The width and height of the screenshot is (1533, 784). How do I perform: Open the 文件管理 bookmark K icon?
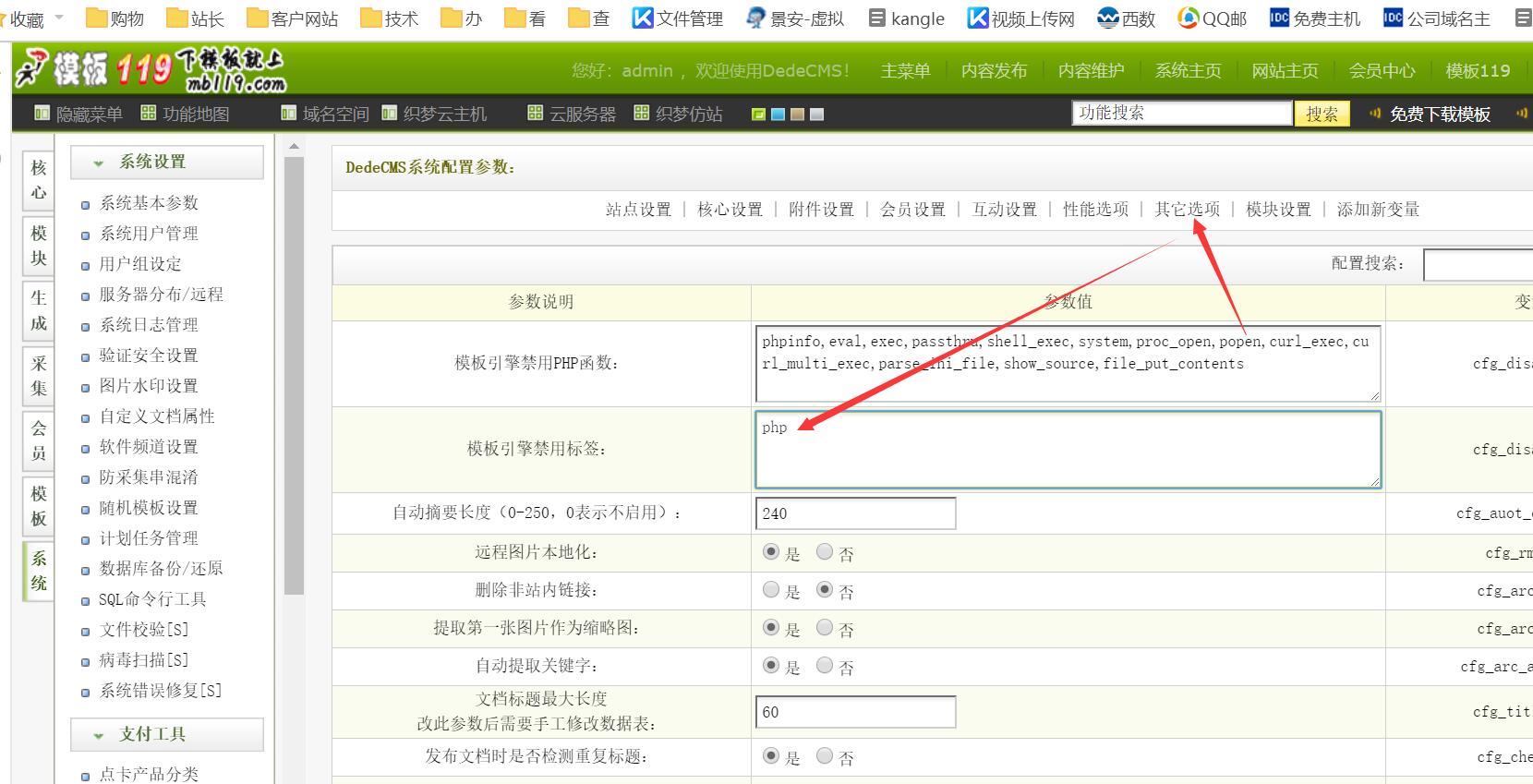pos(643,18)
